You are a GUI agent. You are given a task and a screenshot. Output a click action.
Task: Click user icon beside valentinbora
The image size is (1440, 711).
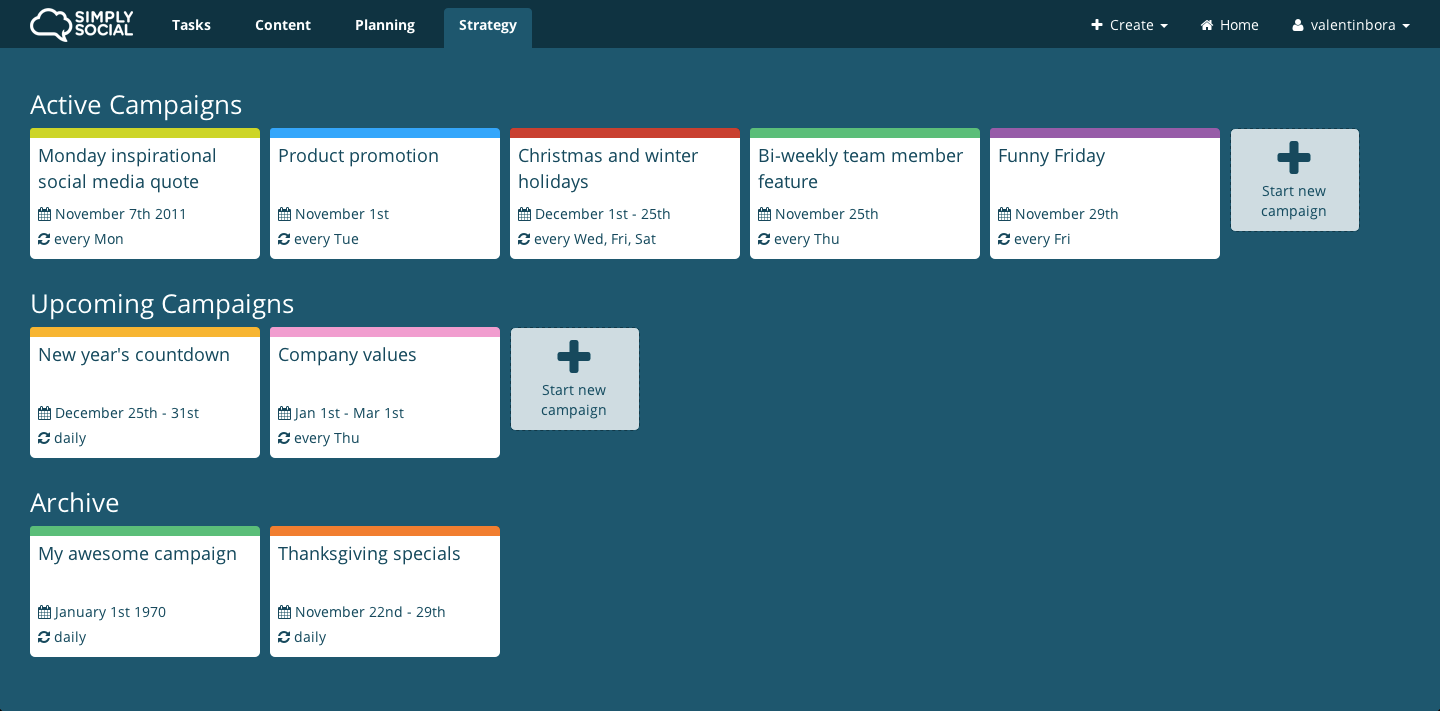click(1298, 25)
